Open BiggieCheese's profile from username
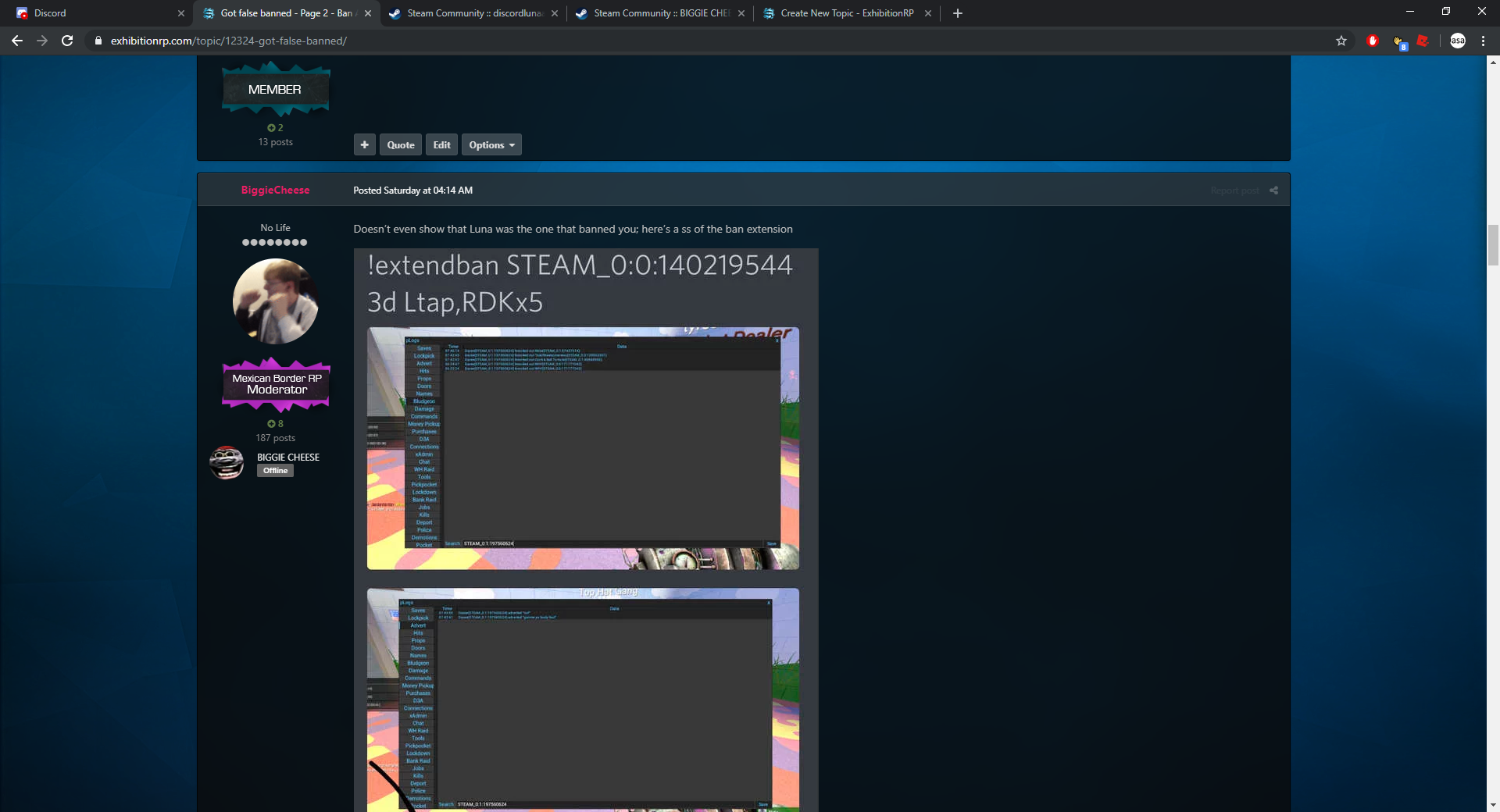Image resolution: width=1500 pixels, height=812 pixels. pyautogui.click(x=275, y=190)
